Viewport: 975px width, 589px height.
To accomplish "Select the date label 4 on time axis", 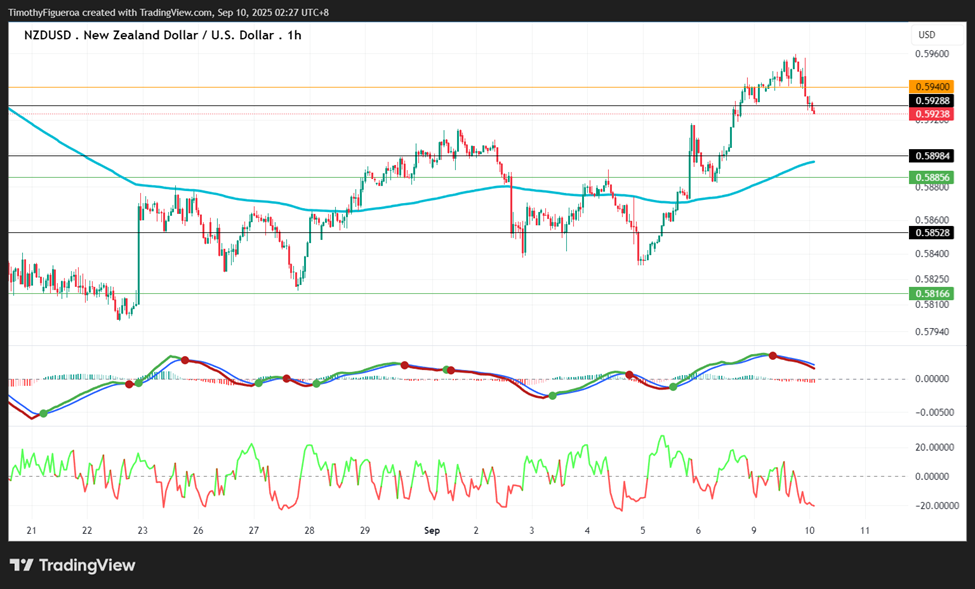I will pyautogui.click(x=587, y=531).
